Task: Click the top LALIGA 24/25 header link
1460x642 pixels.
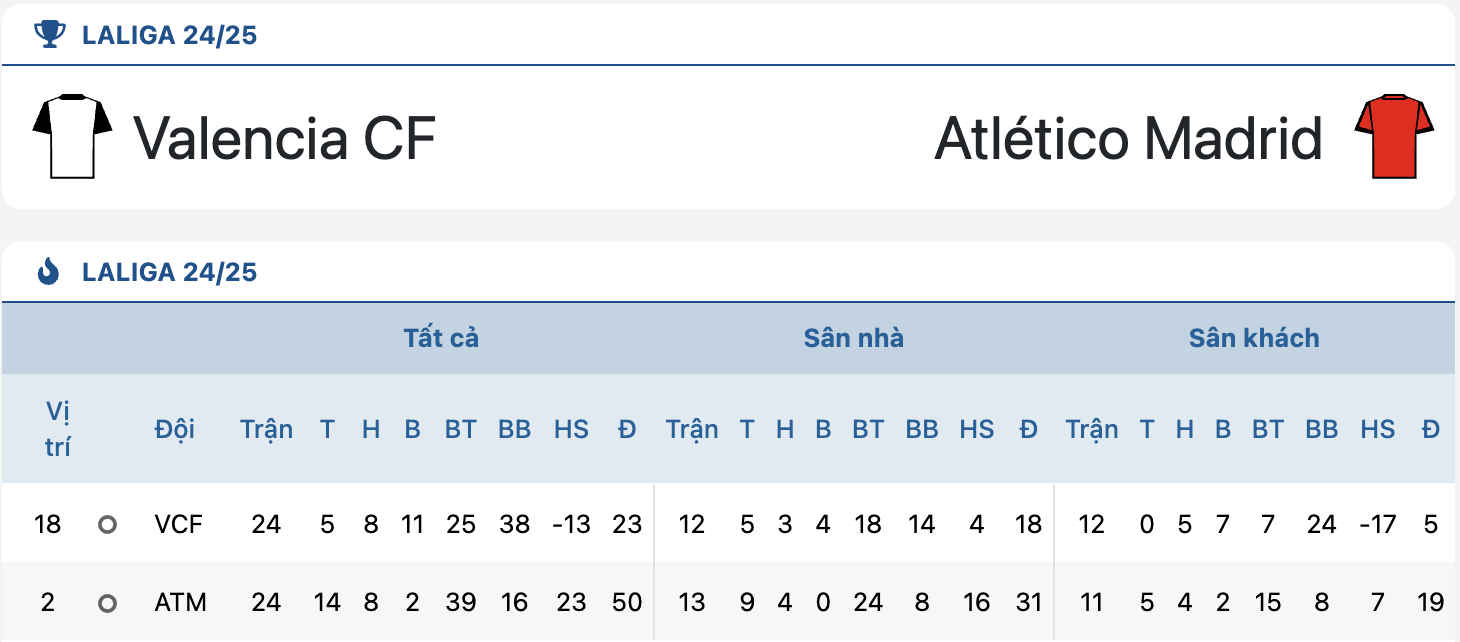Action: coord(170,36)
